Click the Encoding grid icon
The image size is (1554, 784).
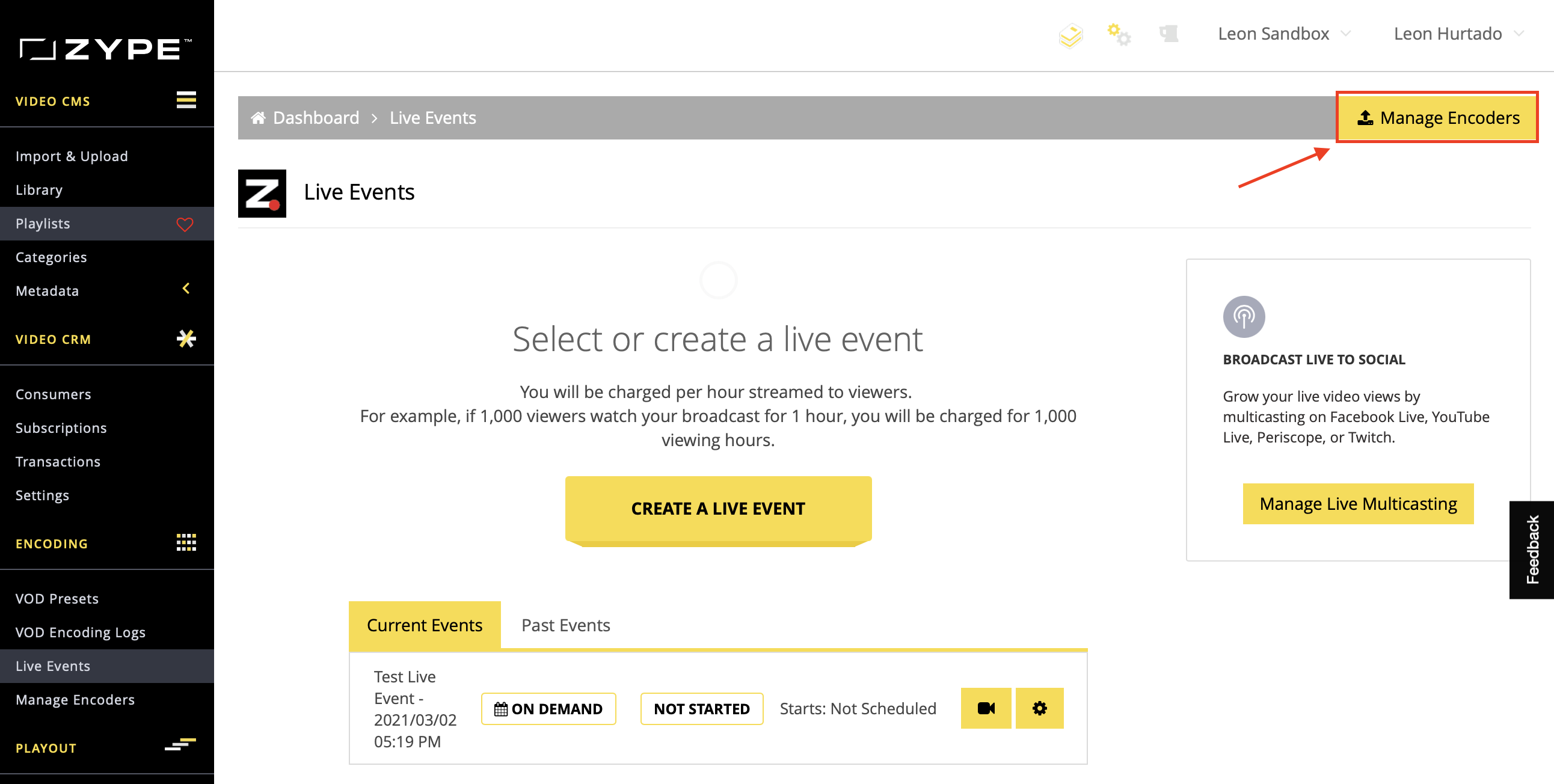click(186, 542)
